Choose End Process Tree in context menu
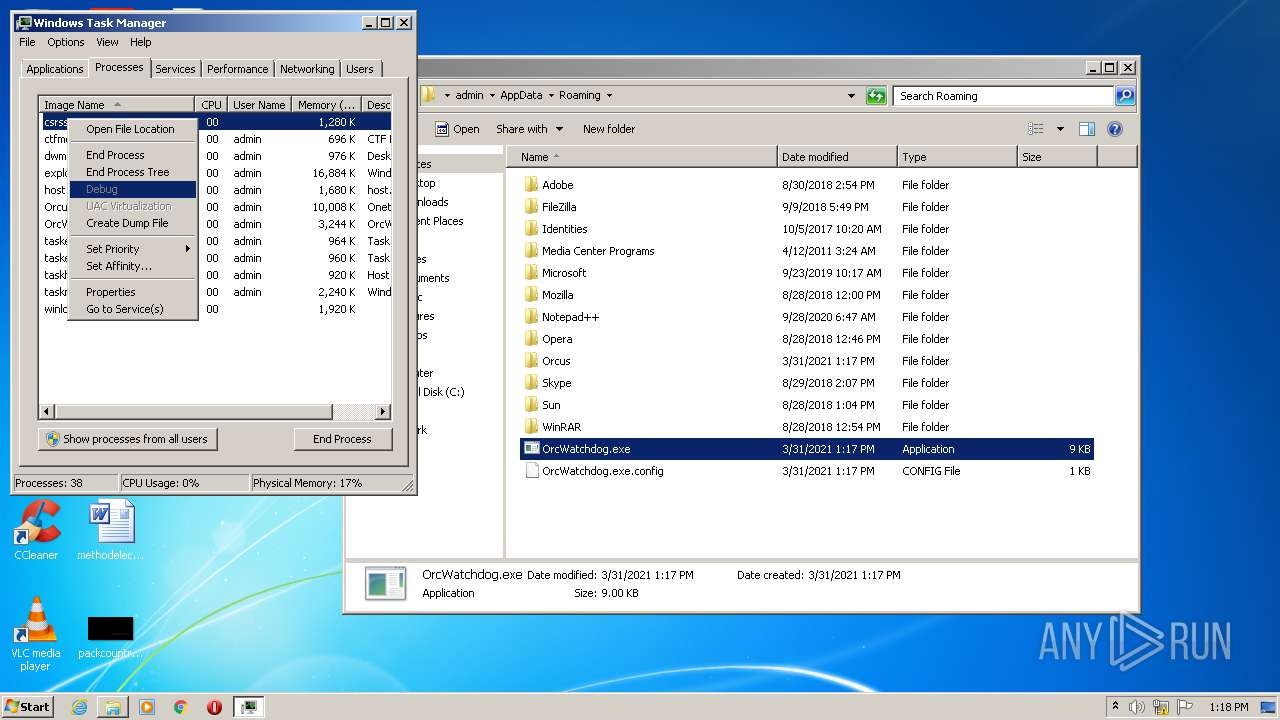The width and height of the screenshot is (1280, 720). (x=133, y=172)
